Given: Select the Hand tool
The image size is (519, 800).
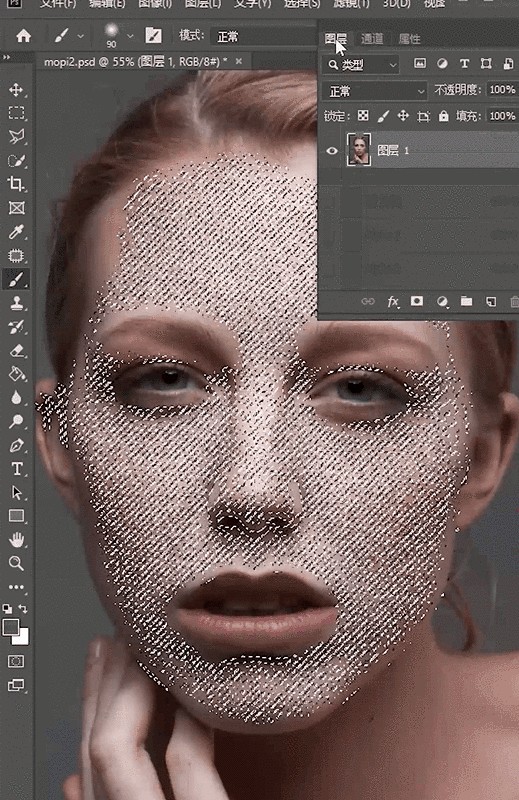Looking at the screenshot, I should point(16,539).
